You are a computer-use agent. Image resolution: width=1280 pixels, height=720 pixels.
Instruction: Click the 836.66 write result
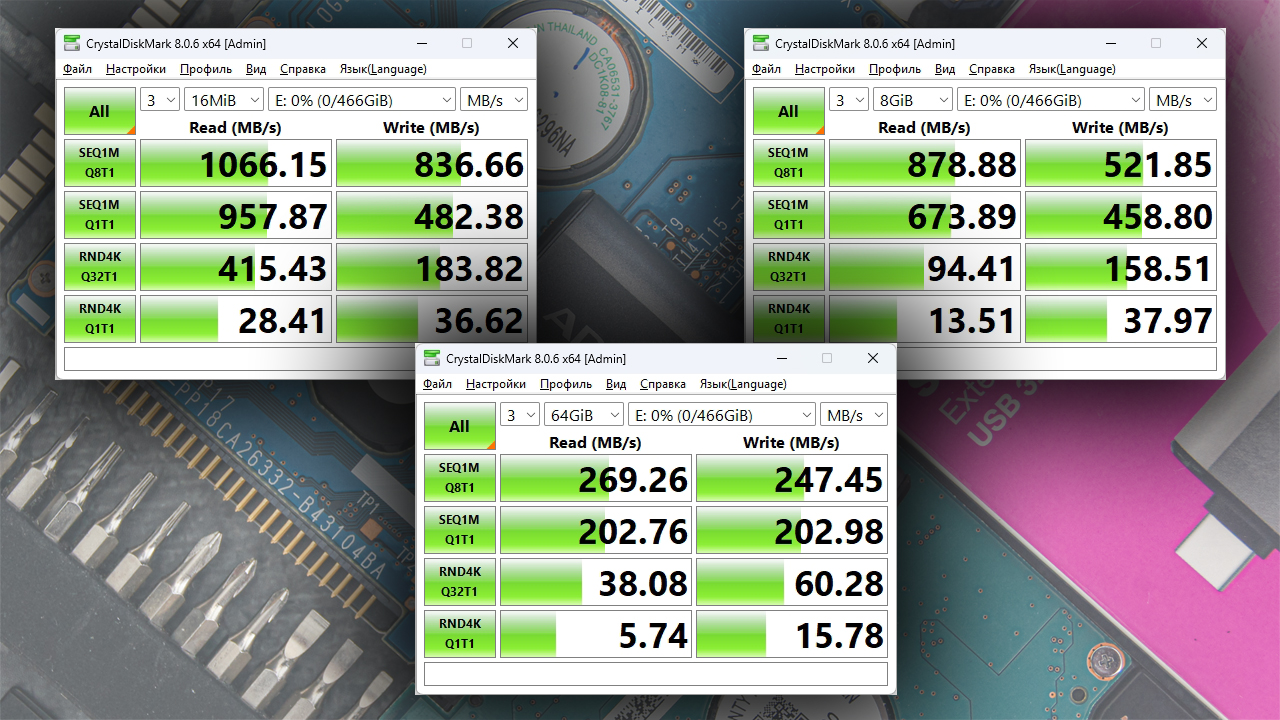click(432, 163)
